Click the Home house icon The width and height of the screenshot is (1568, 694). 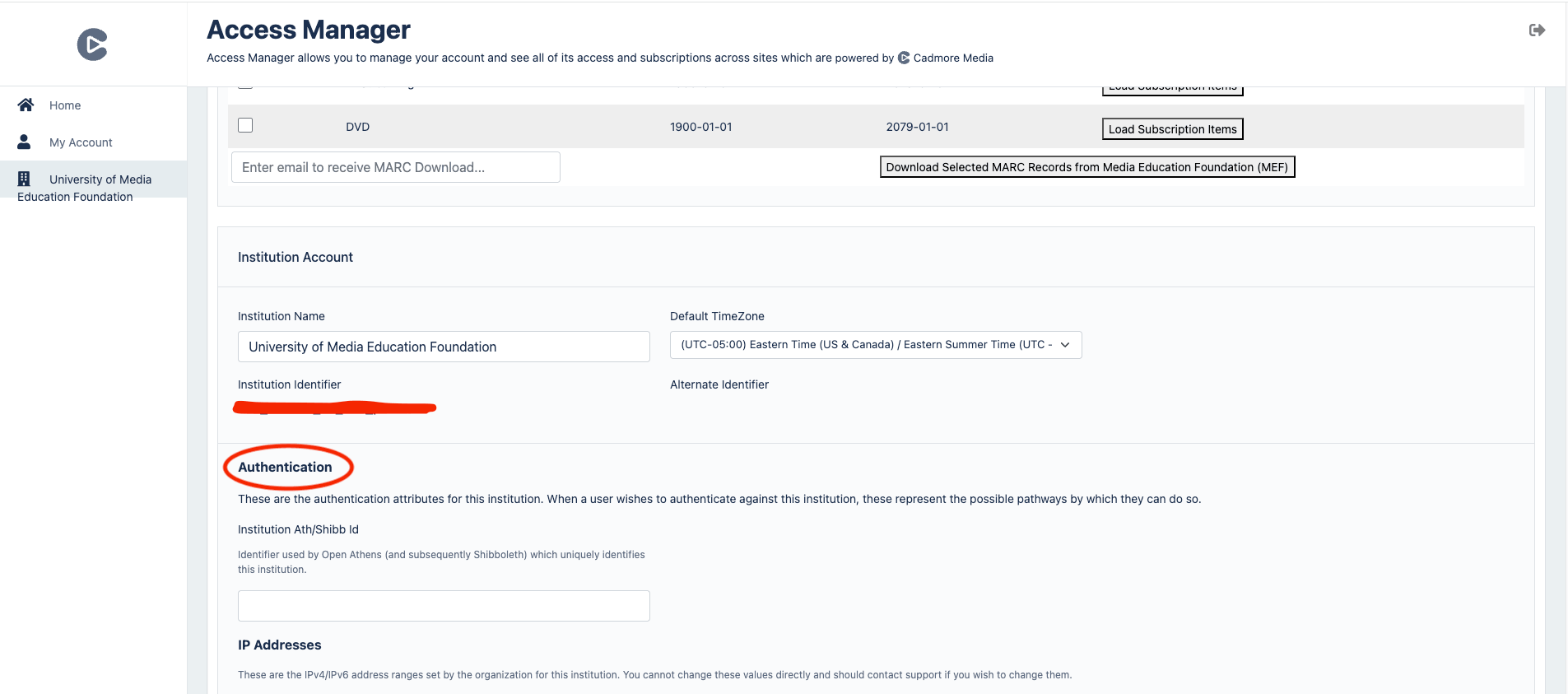(26, 105)
